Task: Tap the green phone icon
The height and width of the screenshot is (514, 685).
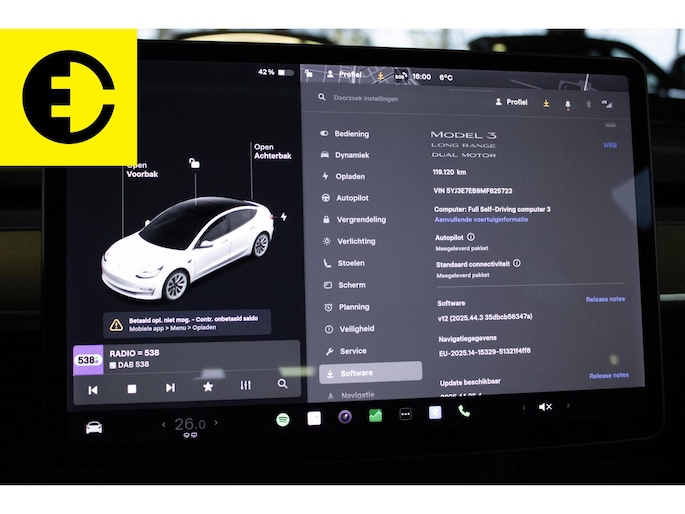Action: (x=464, y=411)
